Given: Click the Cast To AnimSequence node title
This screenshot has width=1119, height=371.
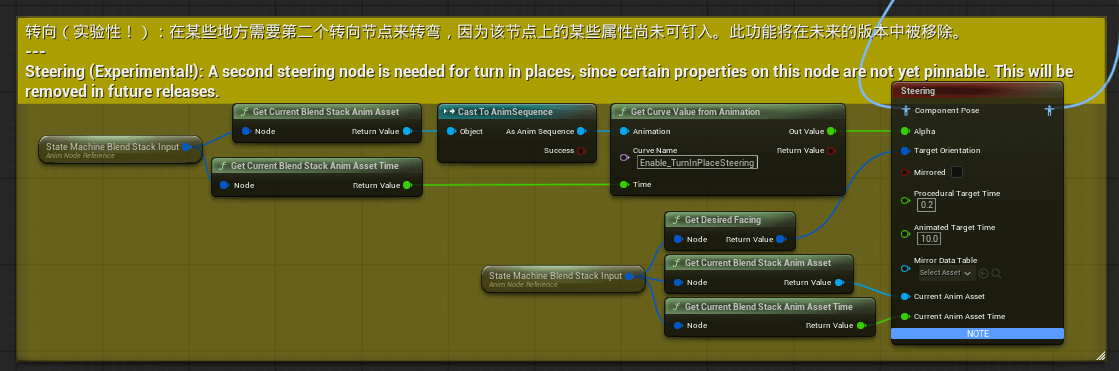Looking at the screenshot, I should [x=505, y=112].
